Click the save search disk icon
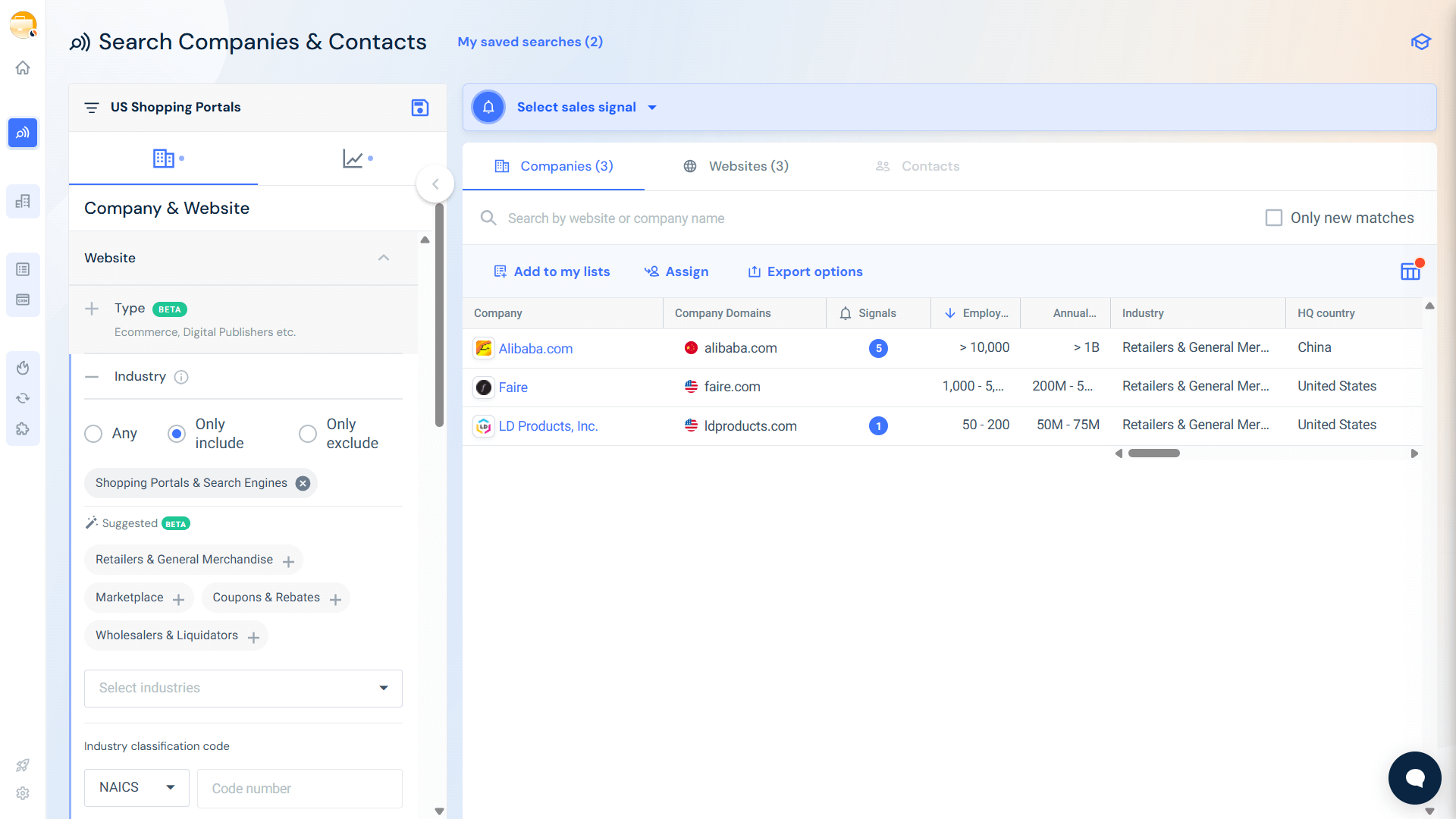The height and width of the screenshot is (819, 1456). 419,108
